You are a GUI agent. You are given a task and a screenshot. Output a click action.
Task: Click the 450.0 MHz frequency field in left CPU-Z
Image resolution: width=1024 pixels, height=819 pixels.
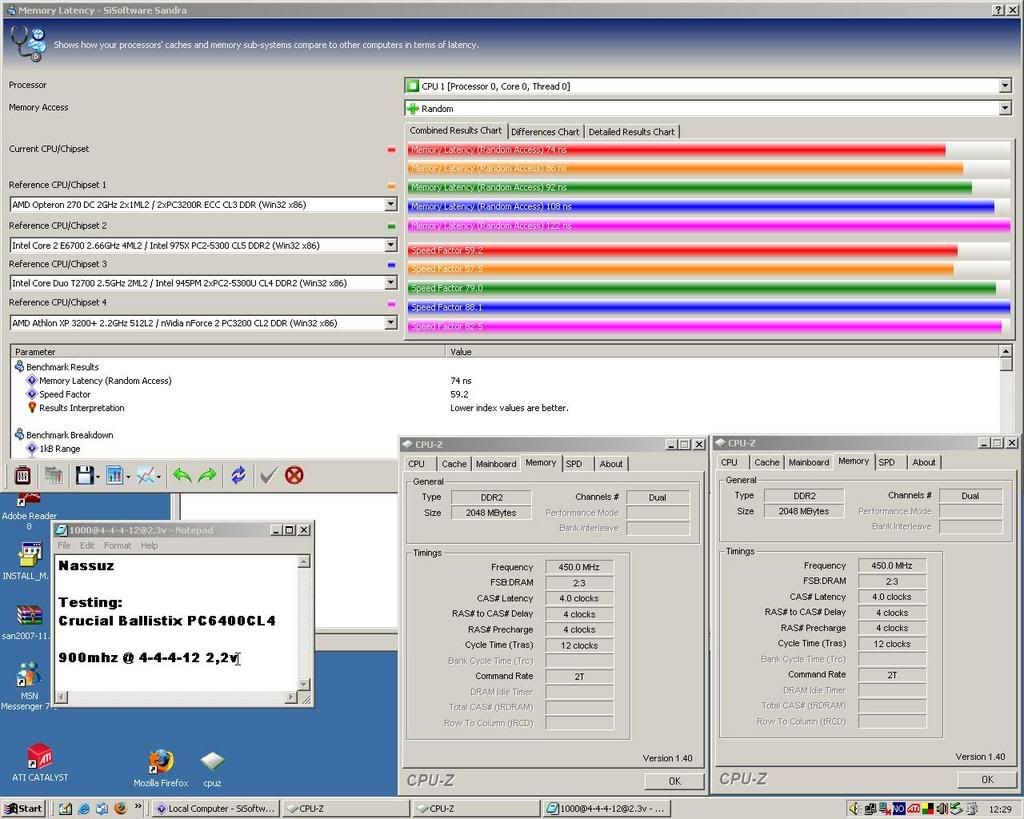coord(579,567)
